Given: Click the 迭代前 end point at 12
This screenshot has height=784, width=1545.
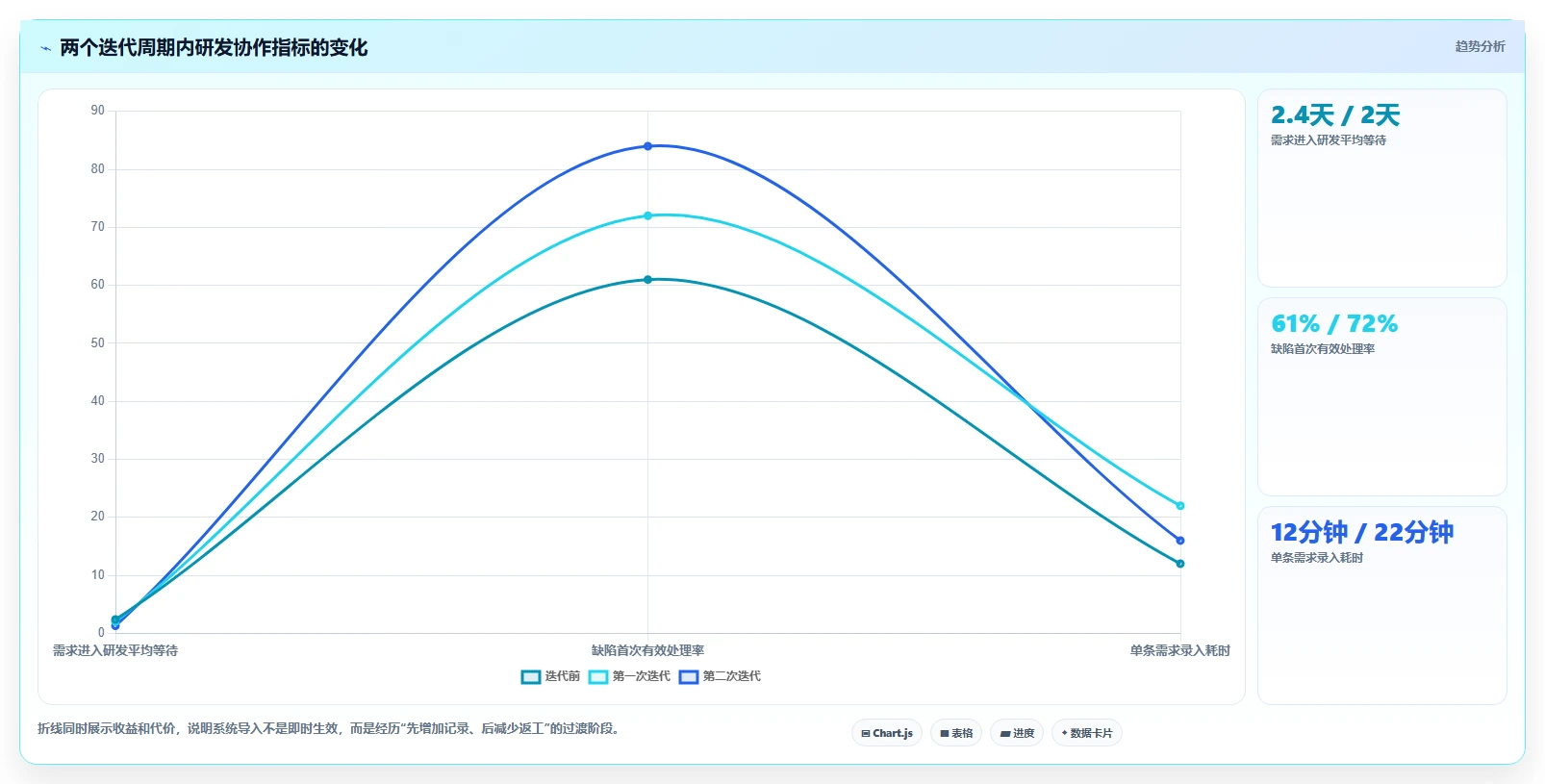Looking at the screenshot, I should [x=1180, y=564].
